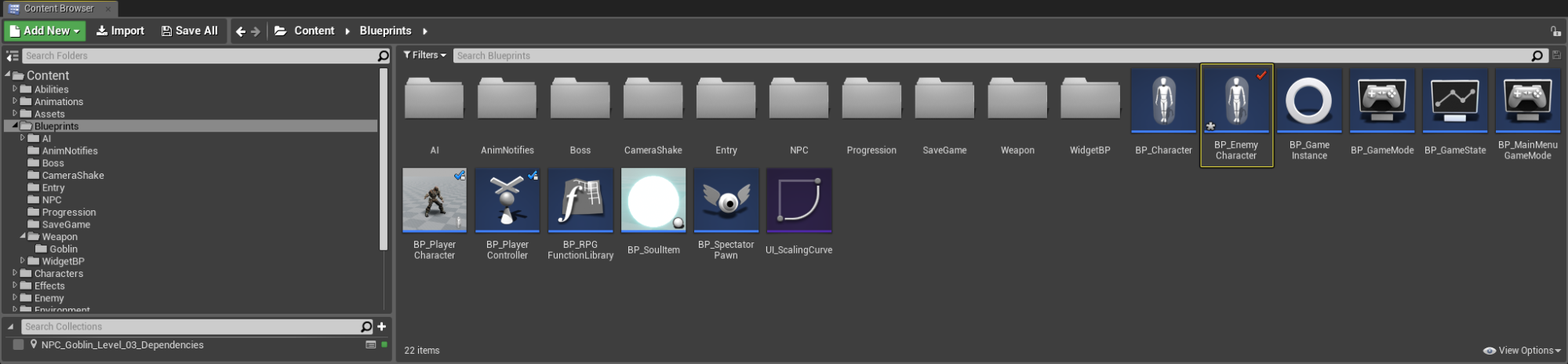
Task: Click the Content breadcrumb path item
Action: coord(314,31)
